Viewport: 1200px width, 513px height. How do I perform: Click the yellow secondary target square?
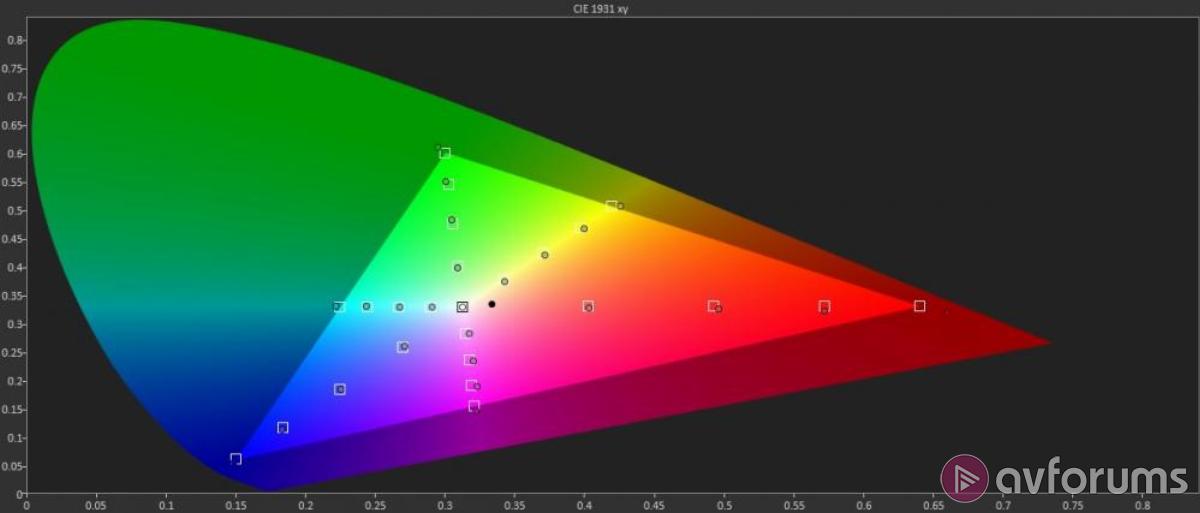click(x=611, y=206)
